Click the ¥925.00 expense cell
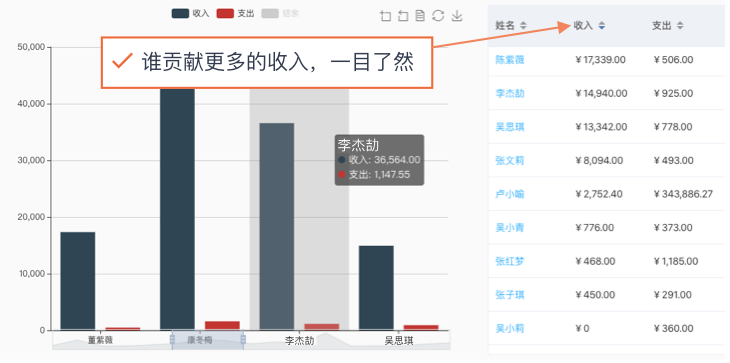This screenshot has width=730, height=363. [673, 94]
